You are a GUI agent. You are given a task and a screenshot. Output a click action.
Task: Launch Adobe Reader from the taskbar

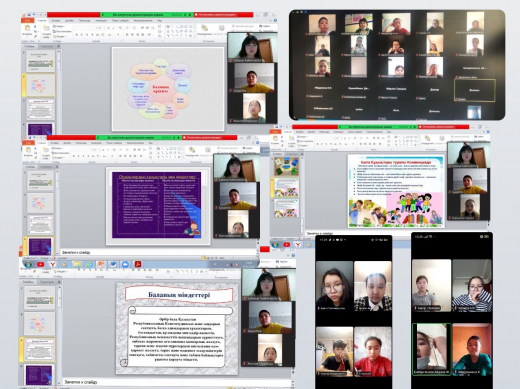pos(138,265)
